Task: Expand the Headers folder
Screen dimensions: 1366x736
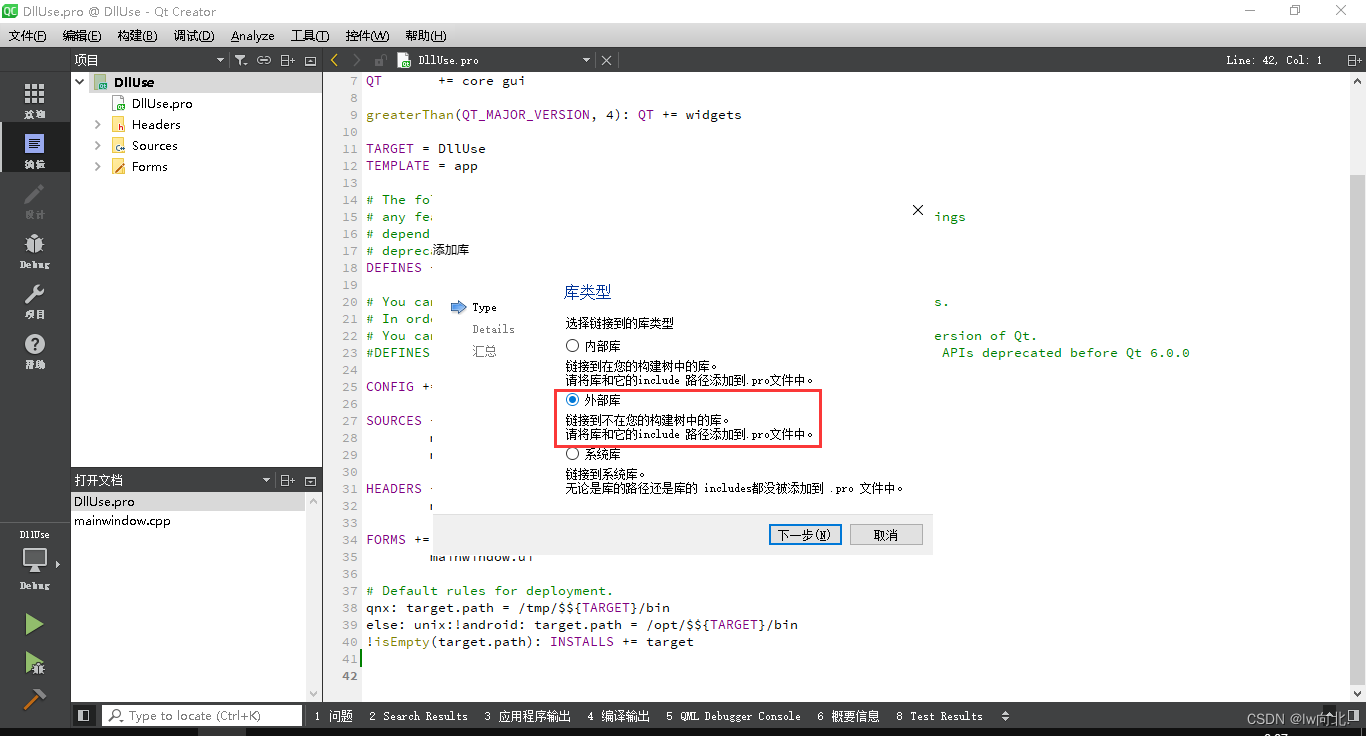Action: point(98,125)
